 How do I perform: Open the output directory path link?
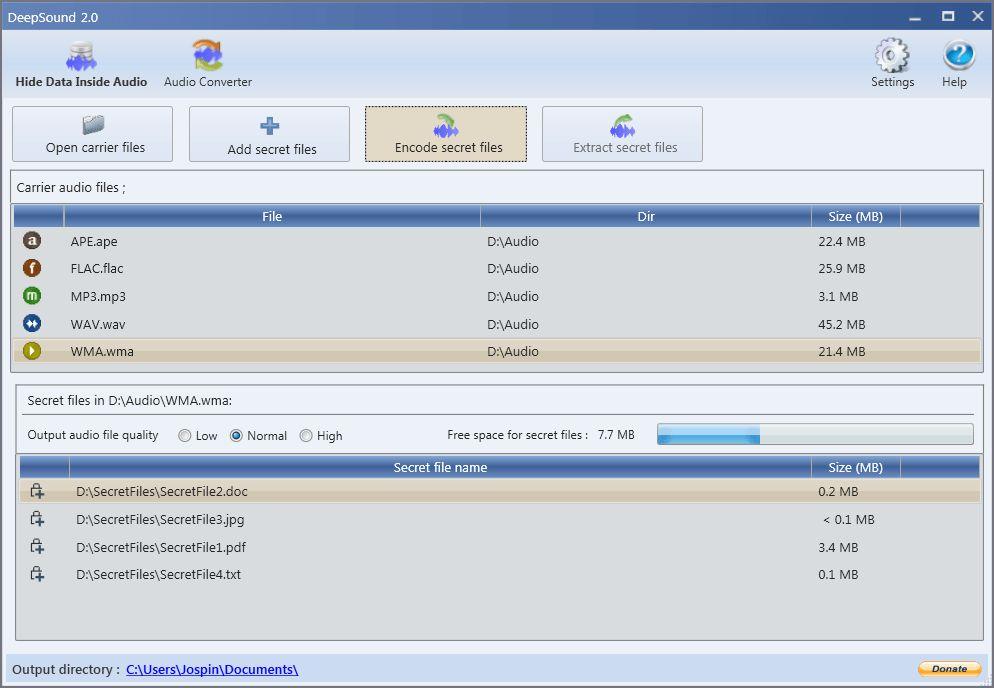coord(212,670)
